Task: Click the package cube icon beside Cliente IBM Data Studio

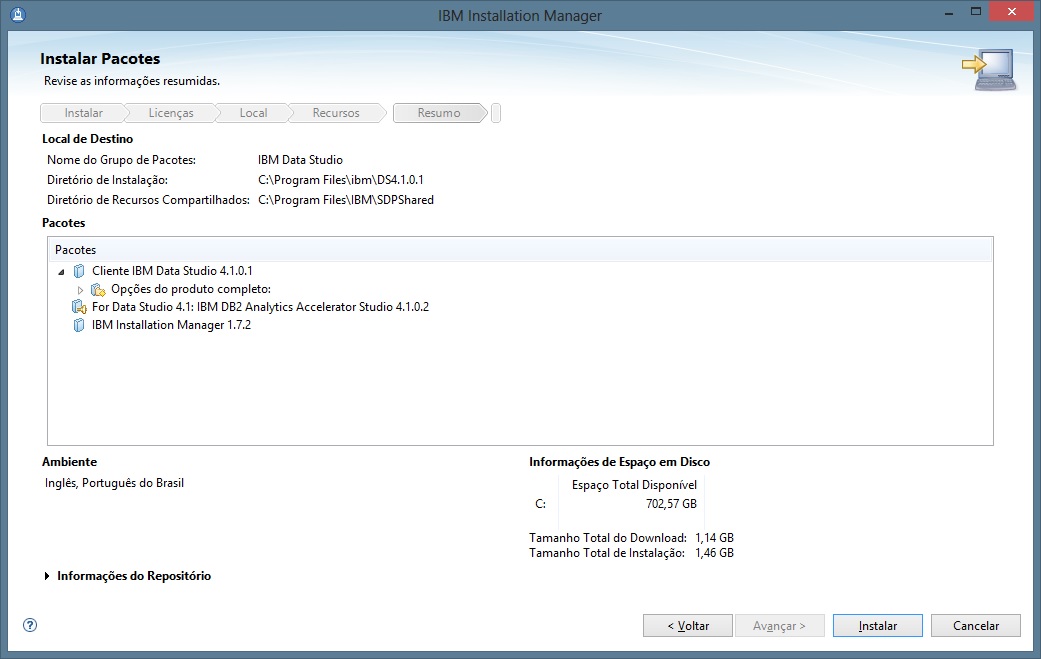Action: pos(79,270)
